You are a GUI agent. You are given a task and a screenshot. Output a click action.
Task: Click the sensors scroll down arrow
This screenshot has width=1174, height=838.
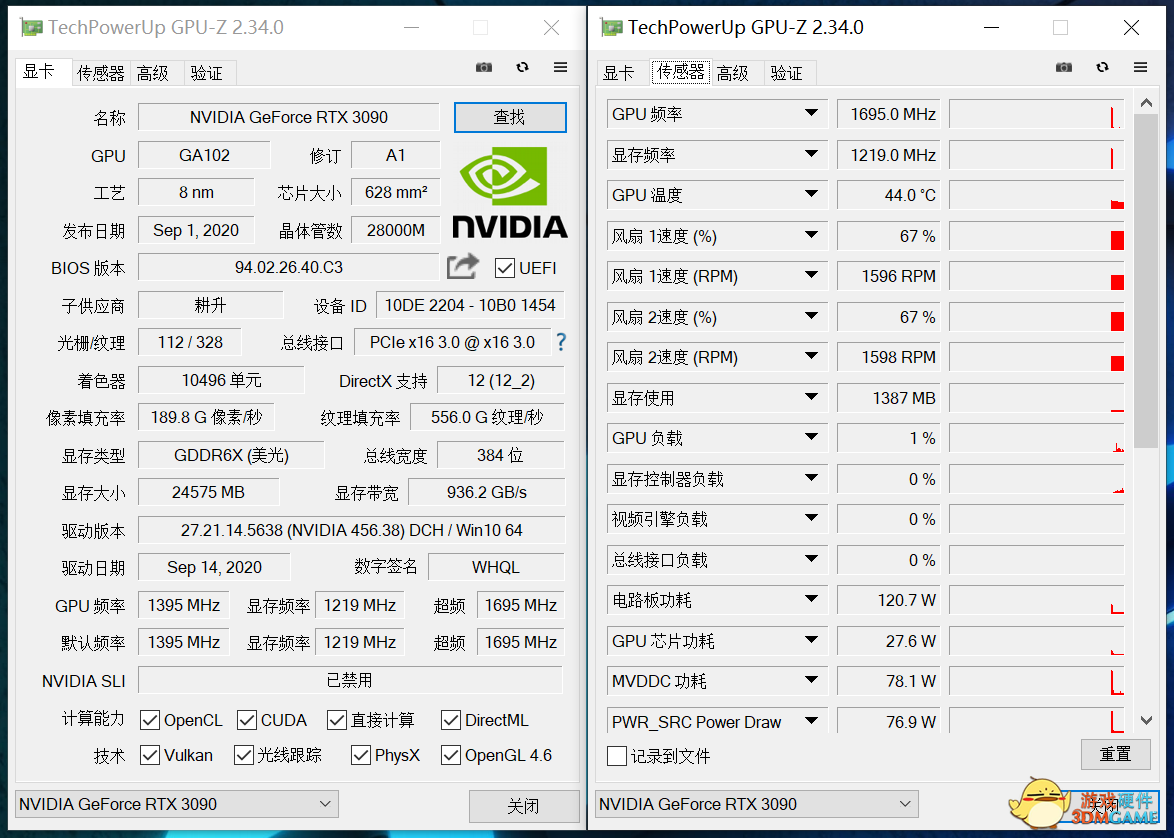coord(1146,720)
